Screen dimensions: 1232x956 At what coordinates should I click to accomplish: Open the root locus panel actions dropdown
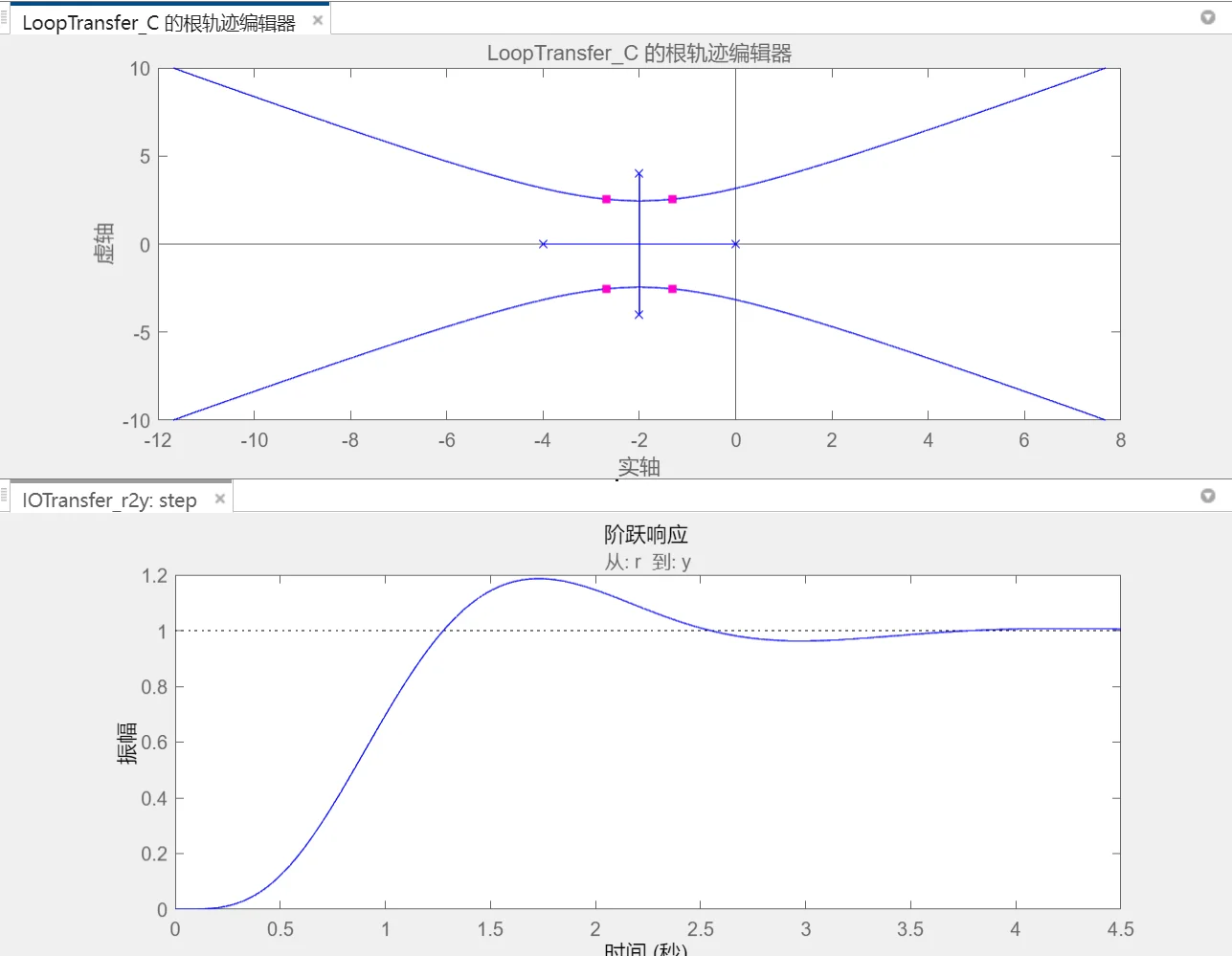click(x=1207, y=17)
